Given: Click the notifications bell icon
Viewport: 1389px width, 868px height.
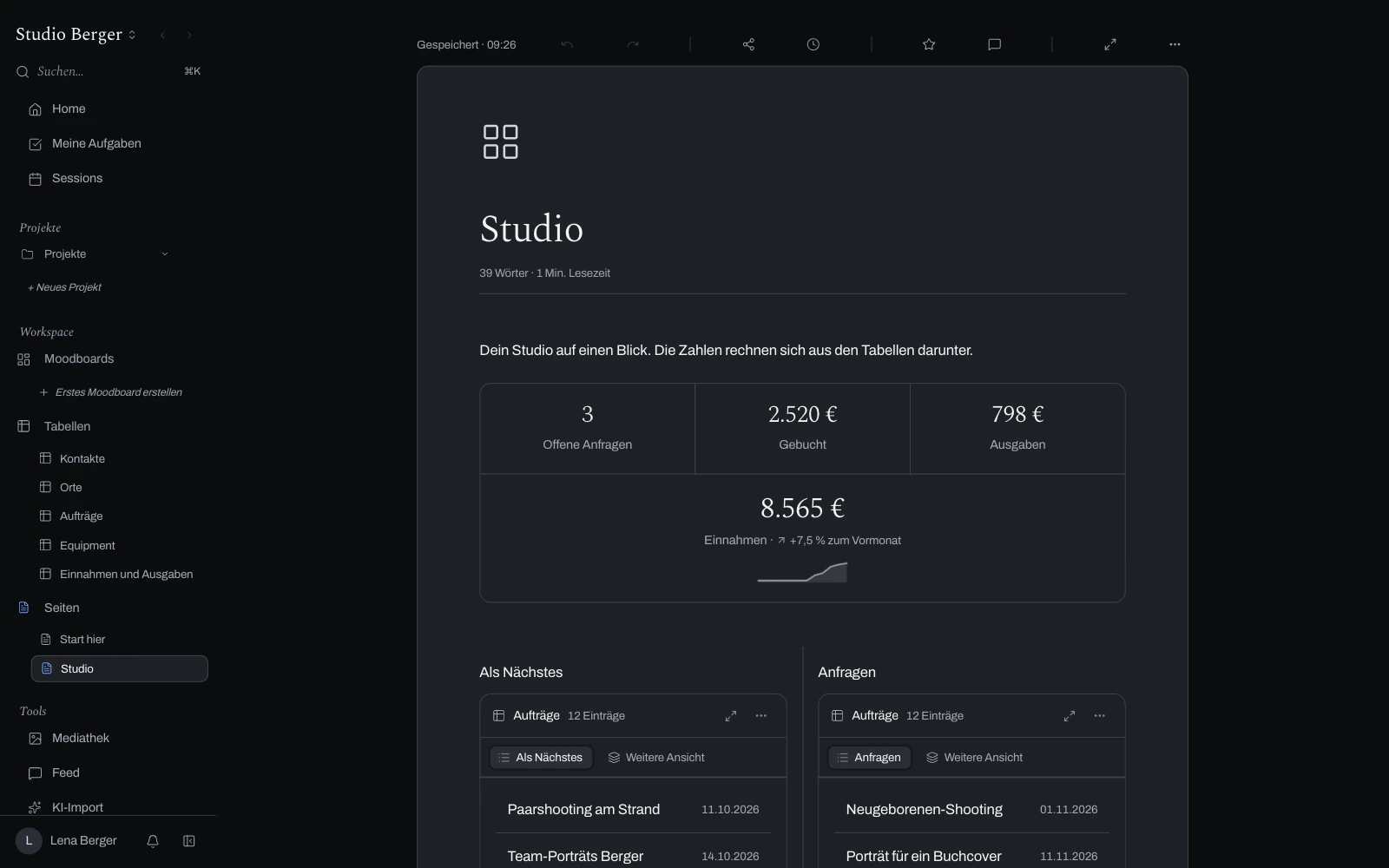Looking at the screenshot, I should click(x=153, y=841).
